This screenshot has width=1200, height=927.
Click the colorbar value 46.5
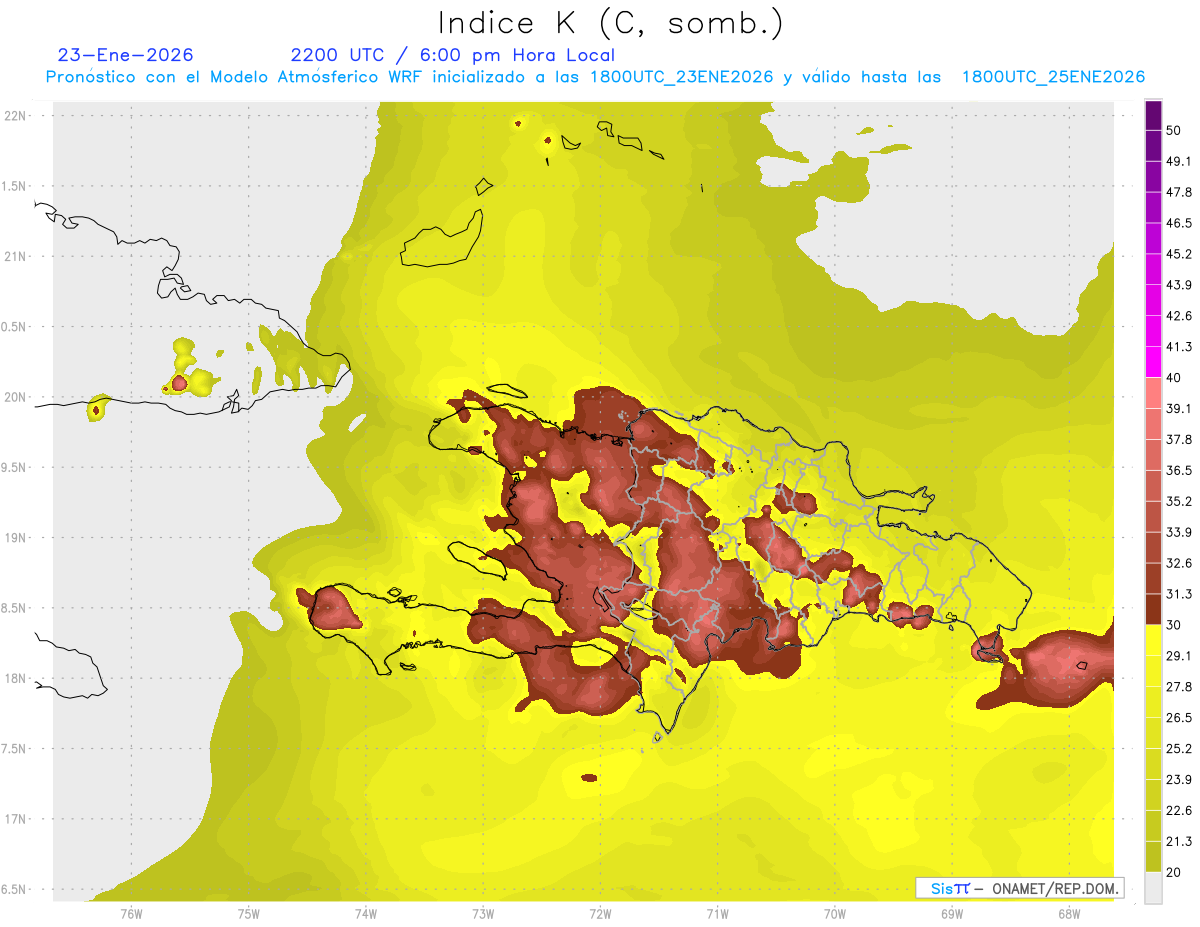1179,223
